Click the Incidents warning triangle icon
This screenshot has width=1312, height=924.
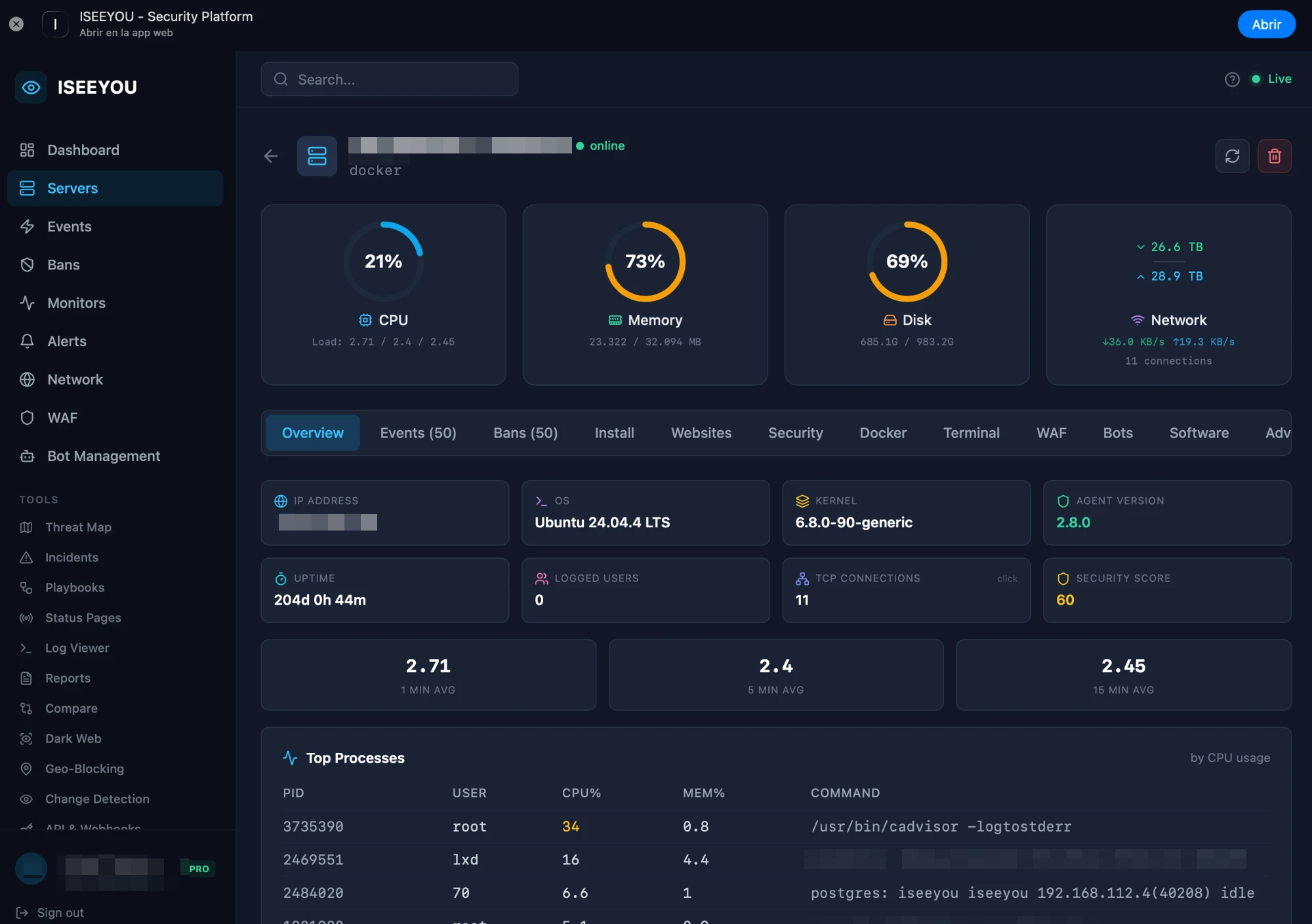tap(26, 557)
